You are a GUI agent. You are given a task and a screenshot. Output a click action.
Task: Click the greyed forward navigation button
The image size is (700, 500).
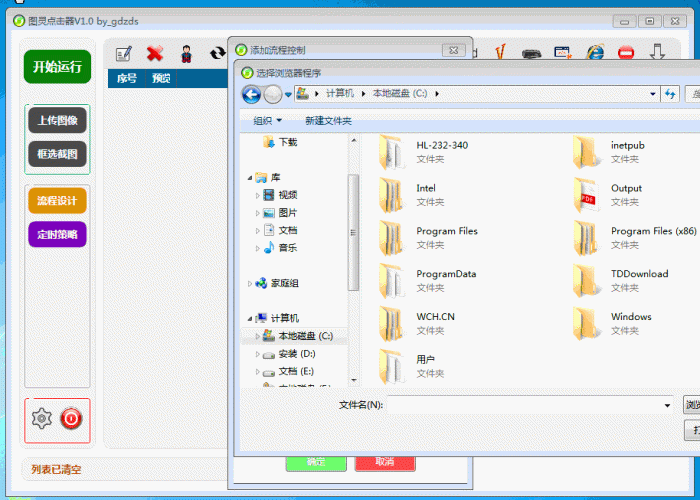tap(272, 94)
